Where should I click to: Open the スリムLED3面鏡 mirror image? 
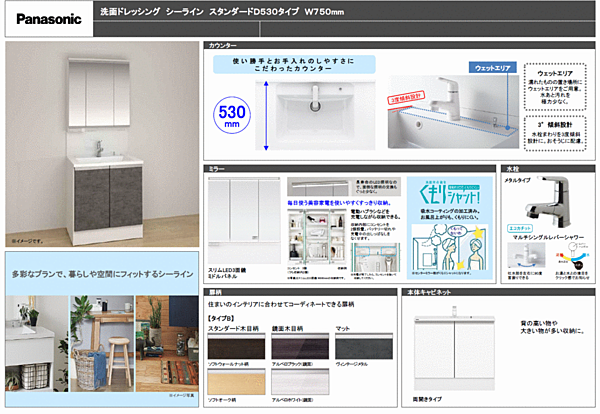(244, 220)
